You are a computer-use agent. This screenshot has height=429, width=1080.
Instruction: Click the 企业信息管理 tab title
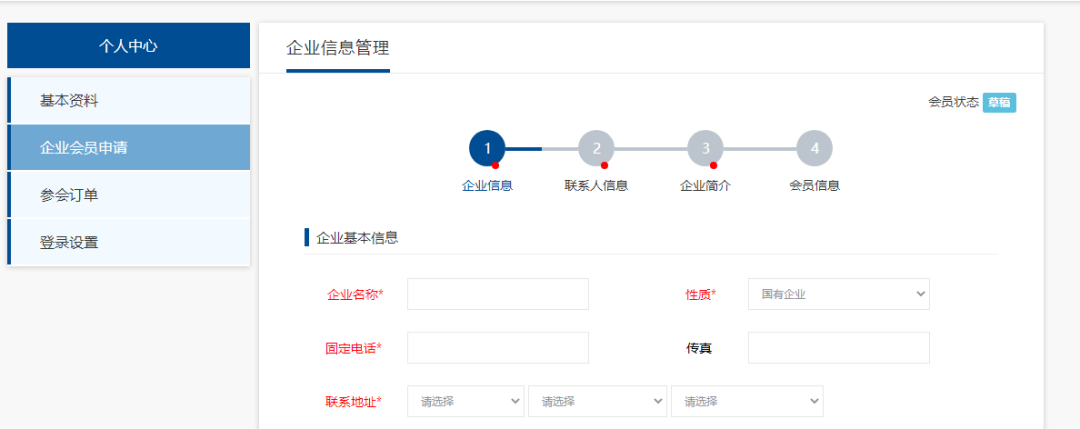337,48
